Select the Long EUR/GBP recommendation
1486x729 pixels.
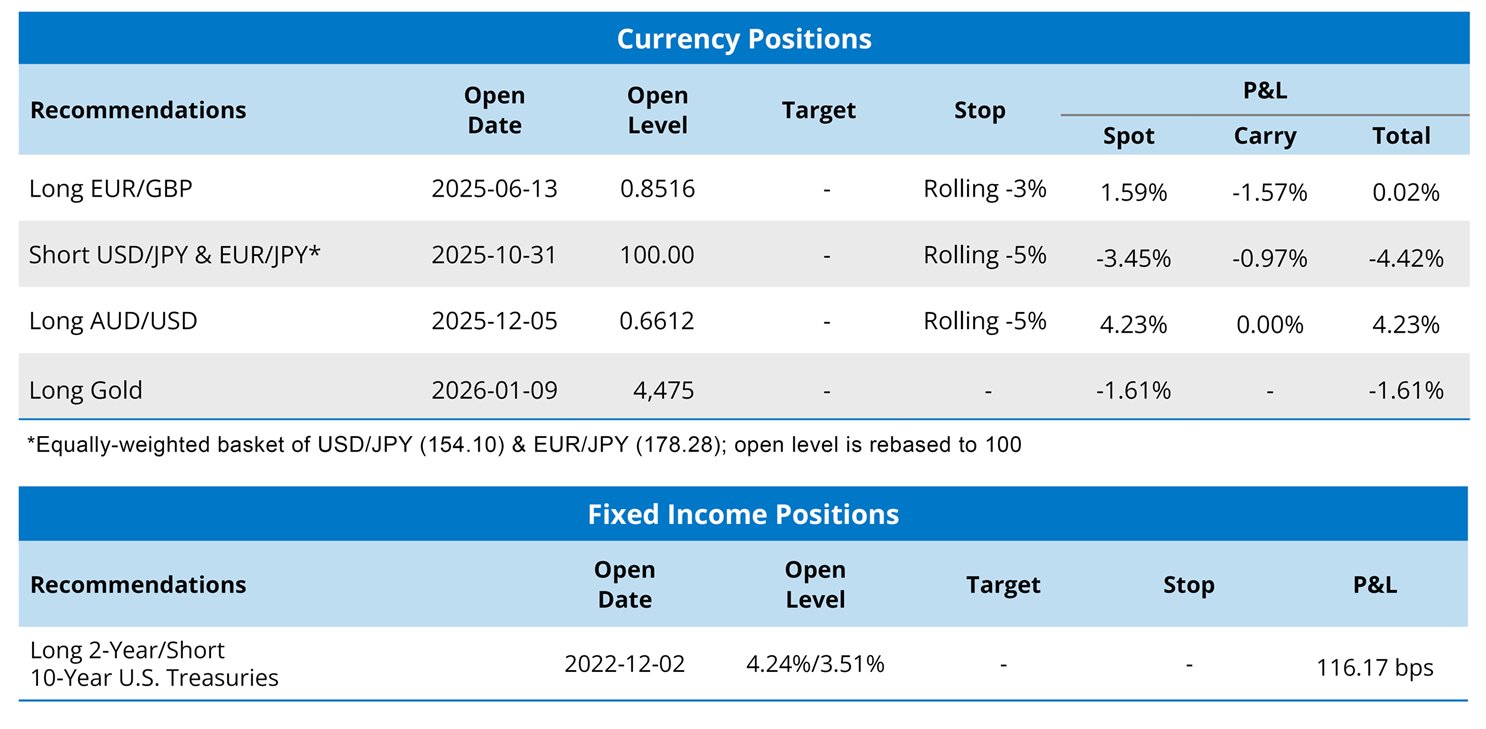111,188
